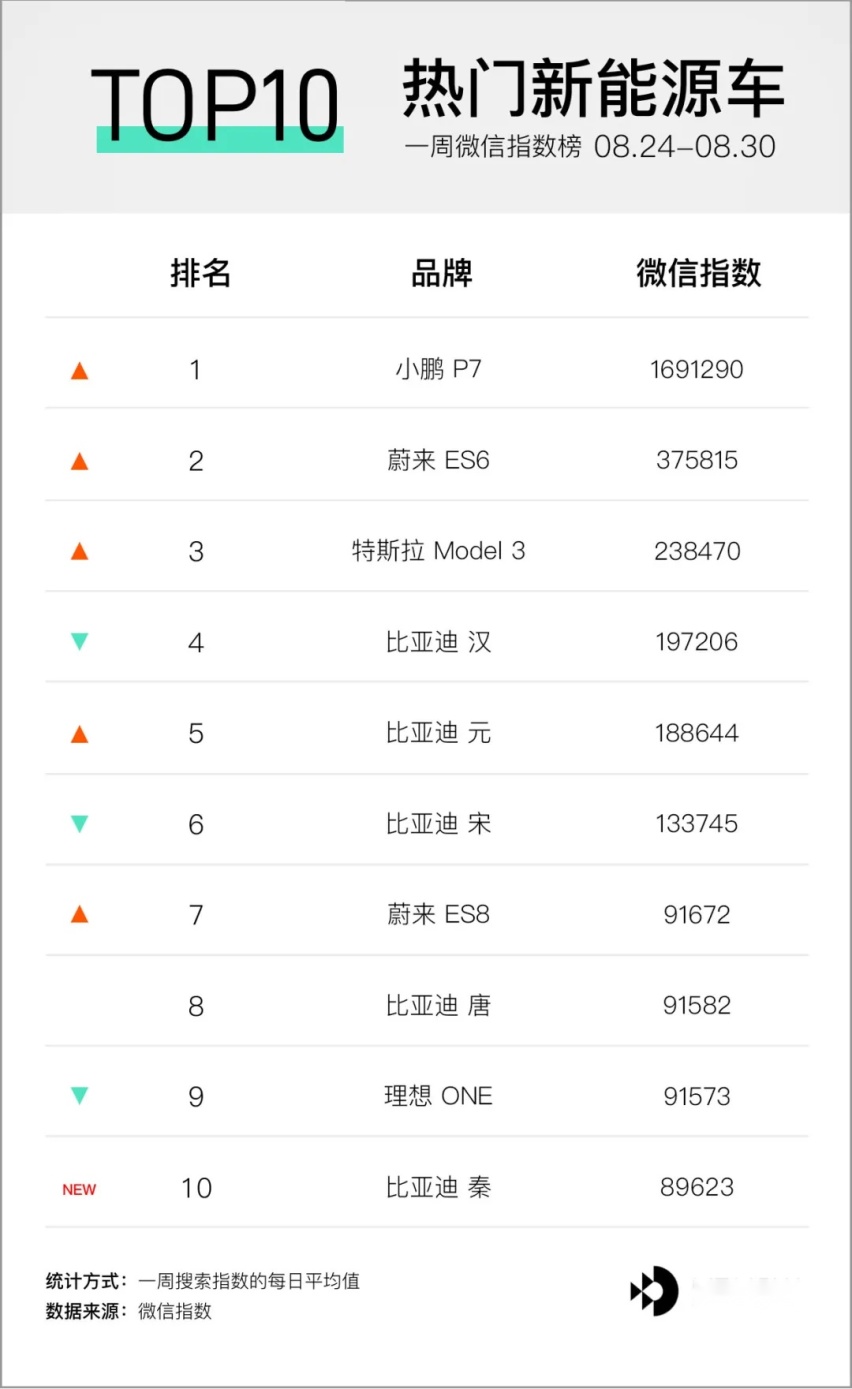Click the 比亚迪 秦 index value 89623
The image size is (852, 1389).
click(697, 1187)
